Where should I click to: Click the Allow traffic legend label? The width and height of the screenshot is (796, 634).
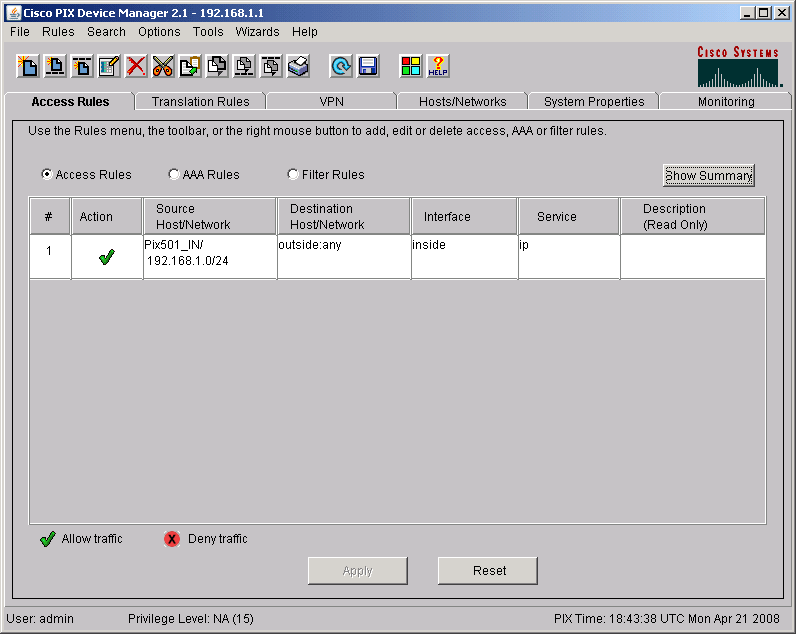[92, 539]
